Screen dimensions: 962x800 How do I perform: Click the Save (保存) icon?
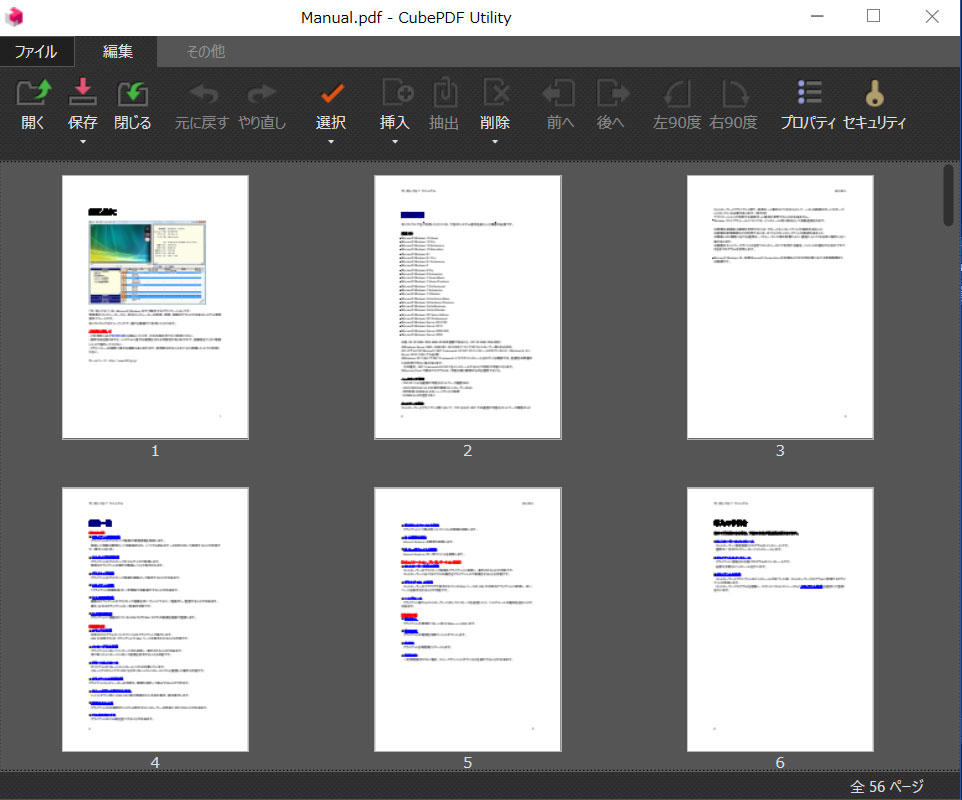coord(82,94)
